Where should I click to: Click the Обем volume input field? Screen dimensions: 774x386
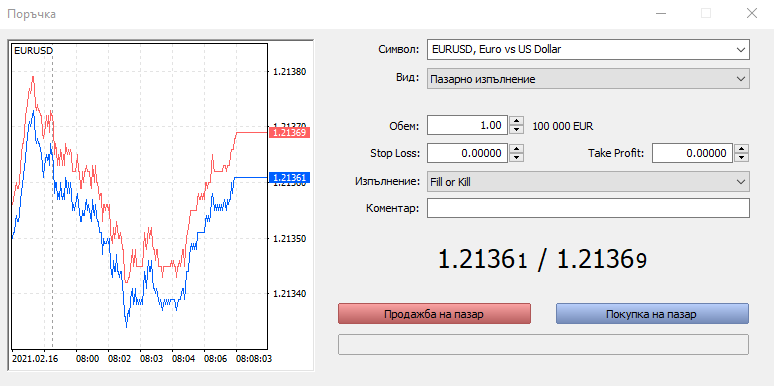coord(467,125)
